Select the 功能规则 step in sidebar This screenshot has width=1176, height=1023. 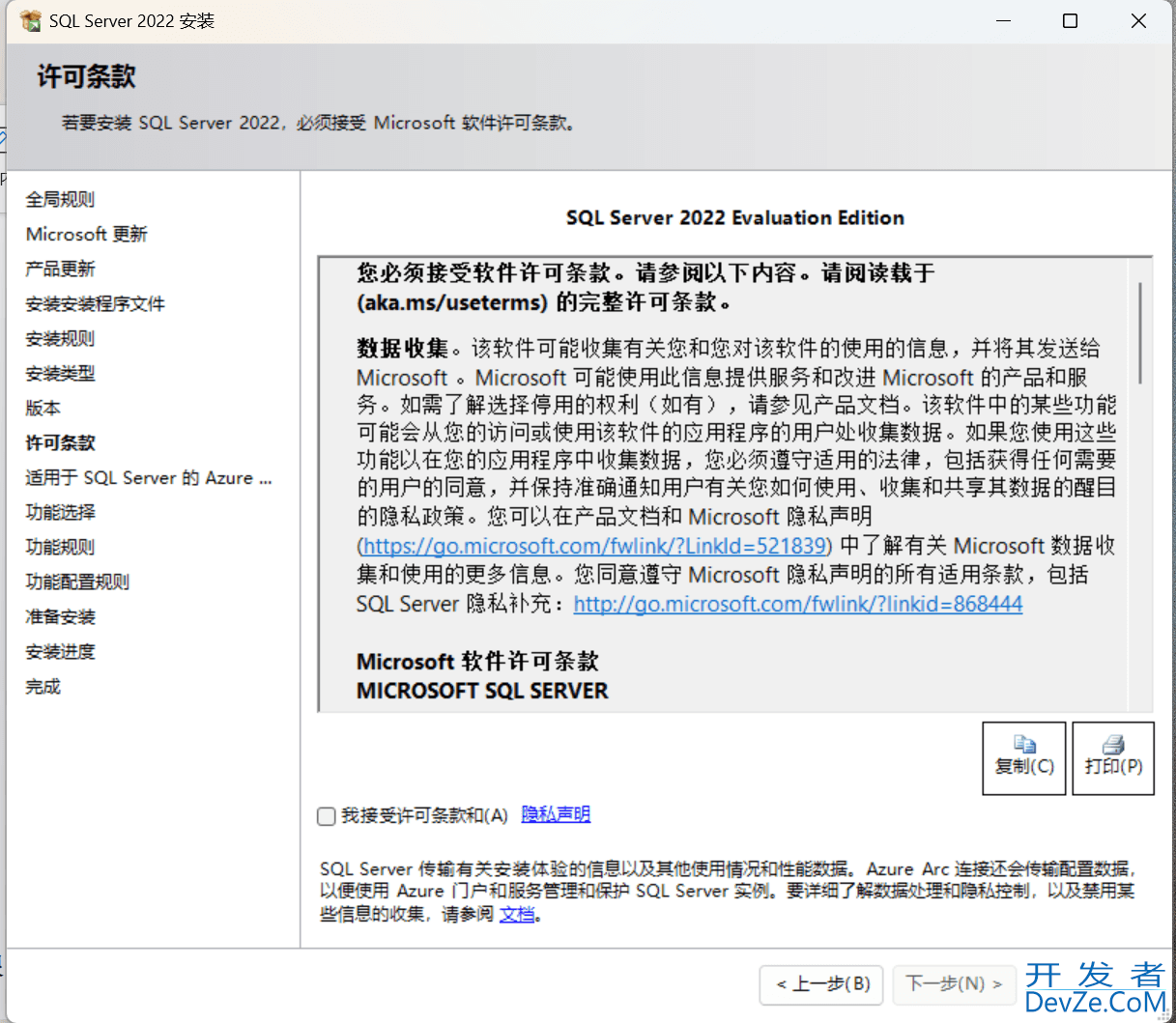coord(60,547)
